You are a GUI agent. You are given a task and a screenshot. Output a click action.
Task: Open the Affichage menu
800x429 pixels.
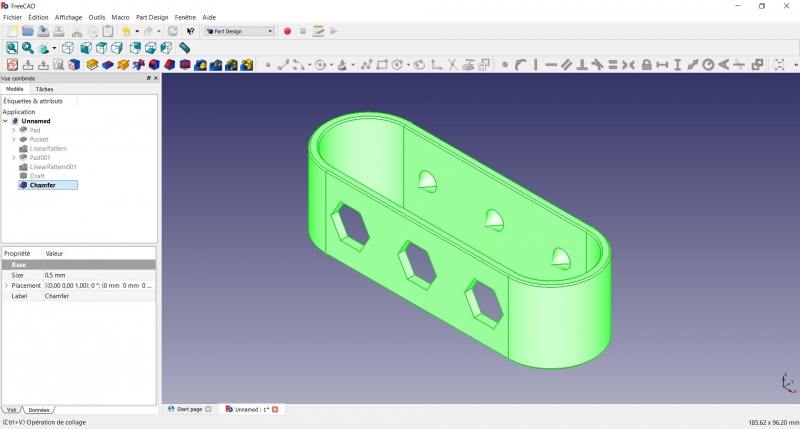[68, 17]
